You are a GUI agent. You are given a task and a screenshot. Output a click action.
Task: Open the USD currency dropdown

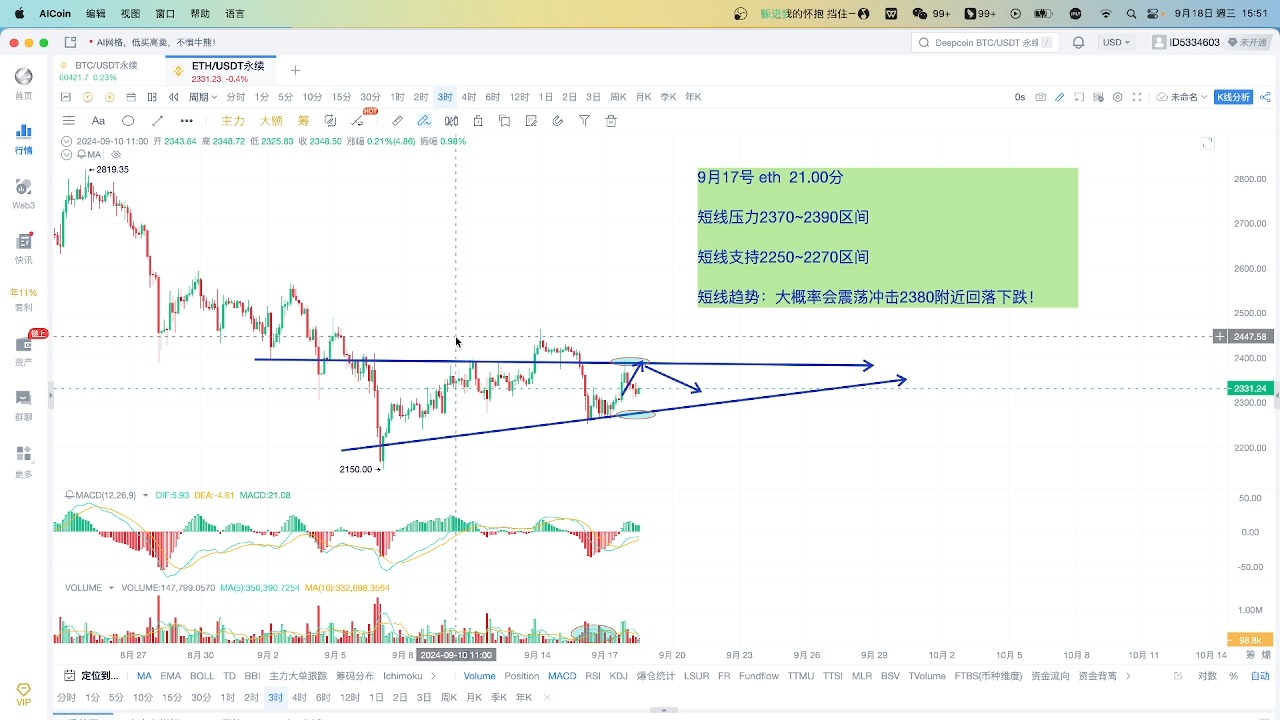[1116, 43]
